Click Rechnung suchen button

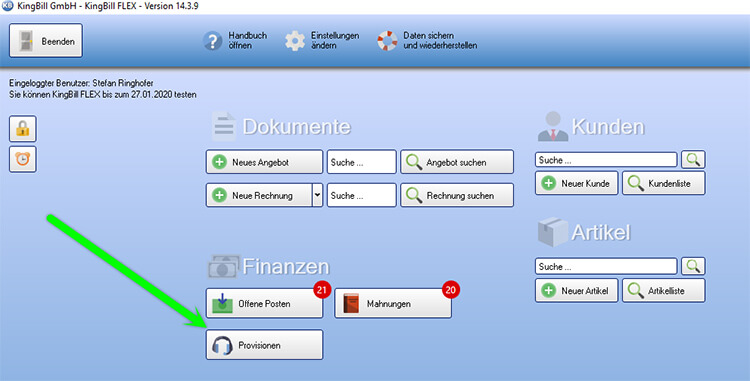point(457,195)
